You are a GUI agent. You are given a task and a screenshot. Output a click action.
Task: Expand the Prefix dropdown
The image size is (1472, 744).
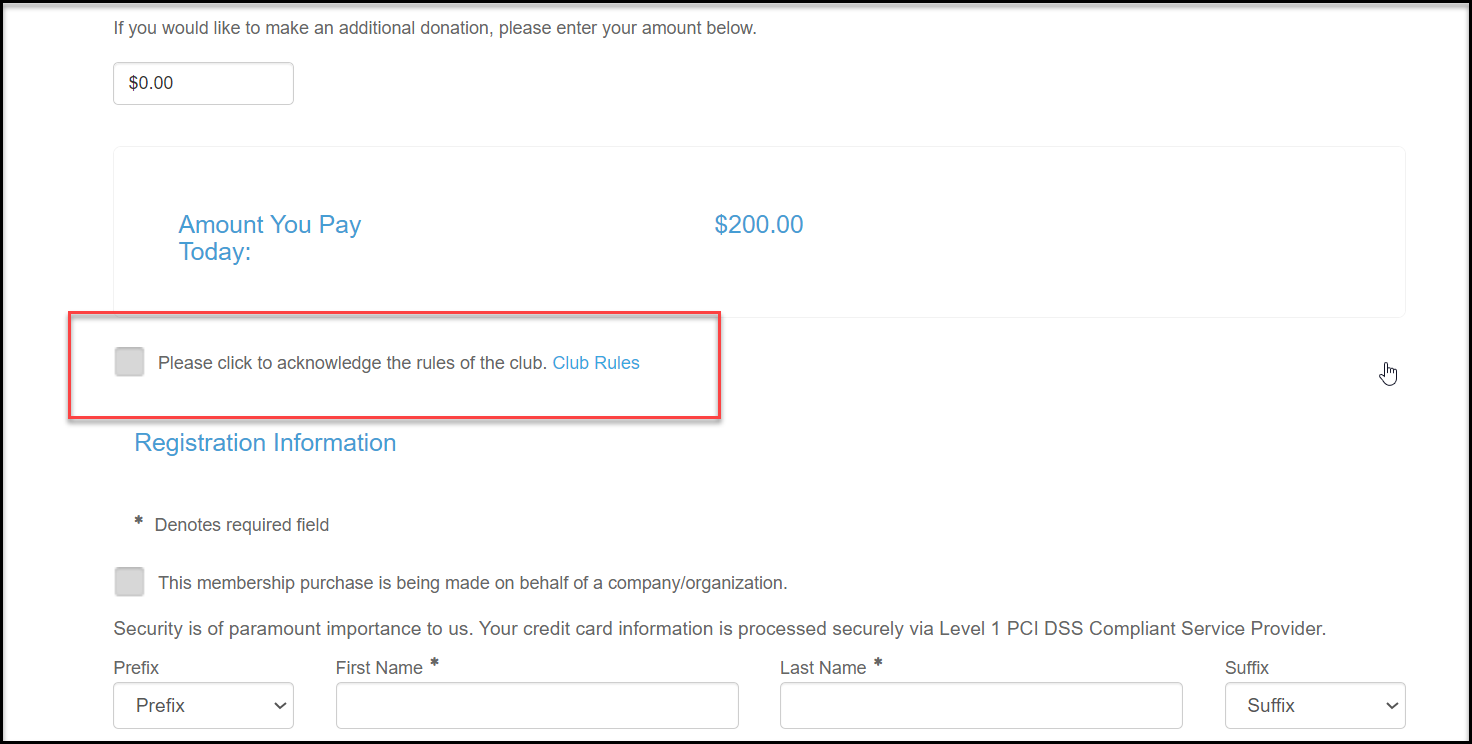[x=203, y=705]
